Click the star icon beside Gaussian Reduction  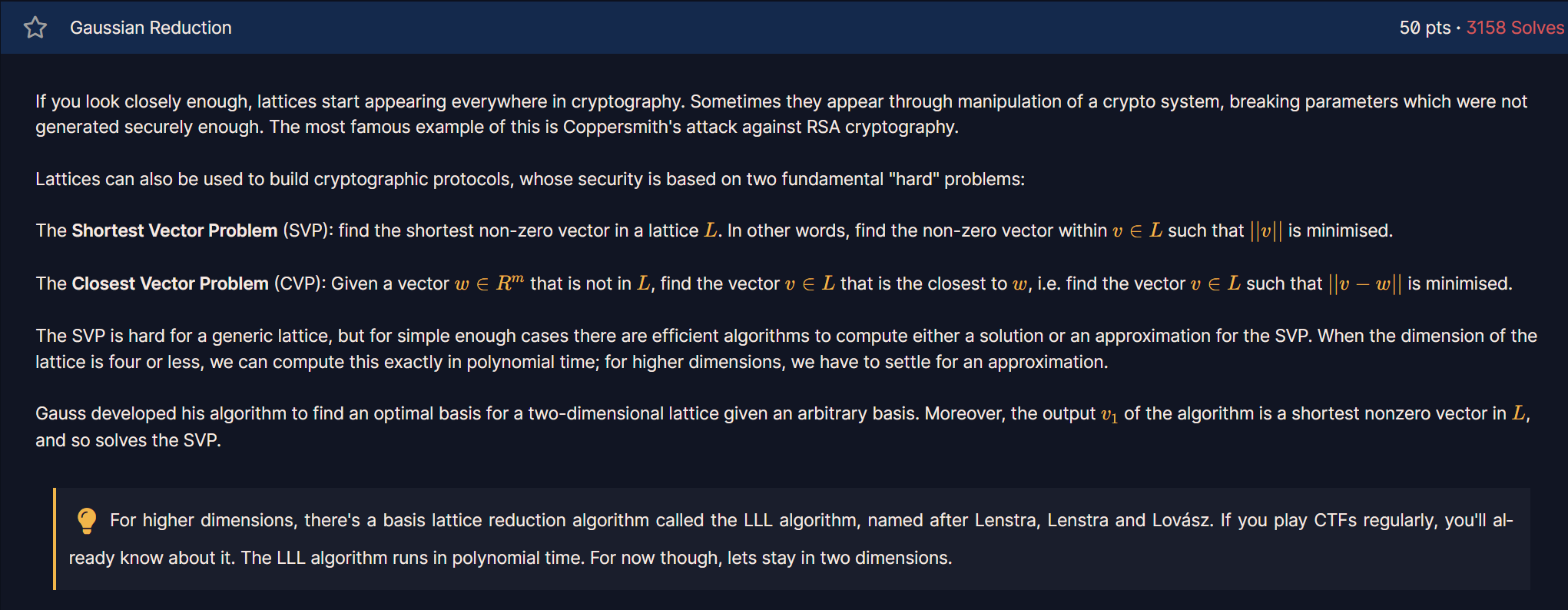coord(35,28)
